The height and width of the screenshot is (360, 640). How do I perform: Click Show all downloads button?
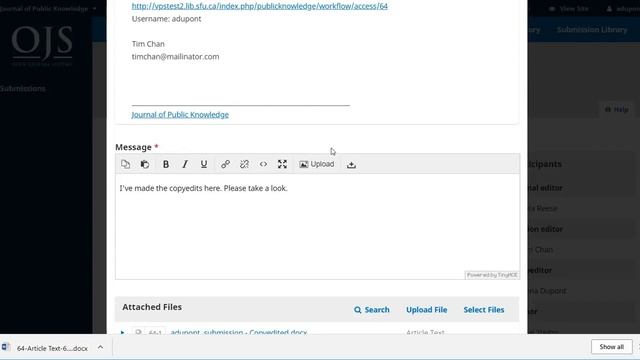pos(611,347)
